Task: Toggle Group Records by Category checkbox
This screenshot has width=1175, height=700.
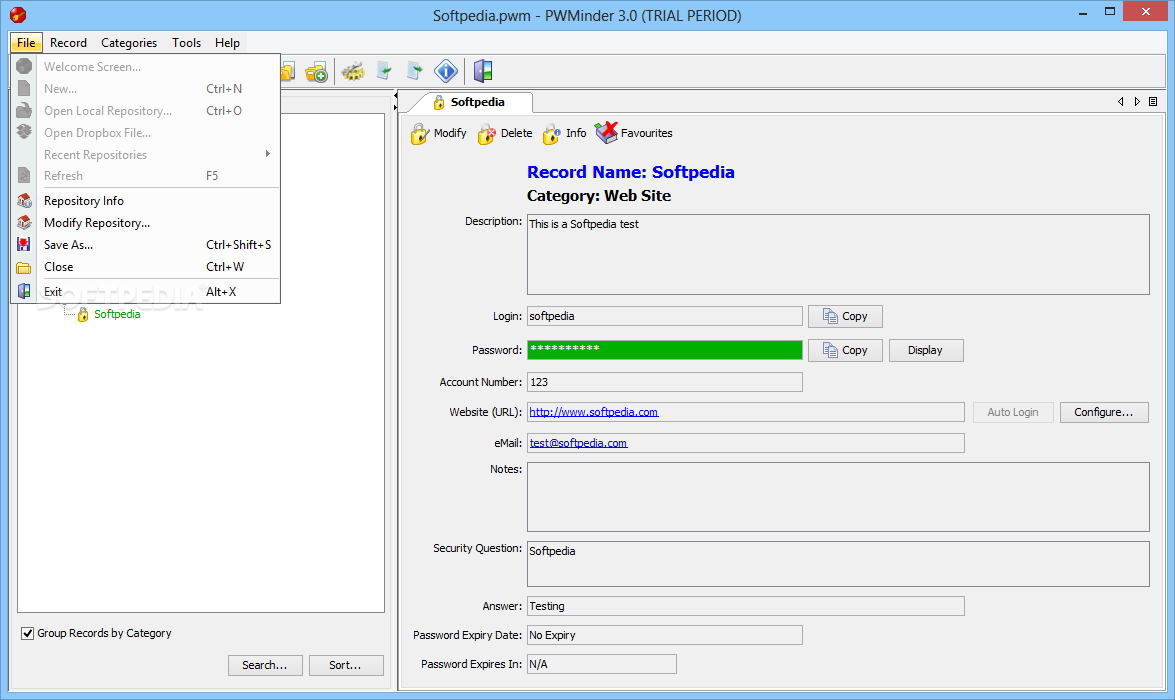Action: 28,633
